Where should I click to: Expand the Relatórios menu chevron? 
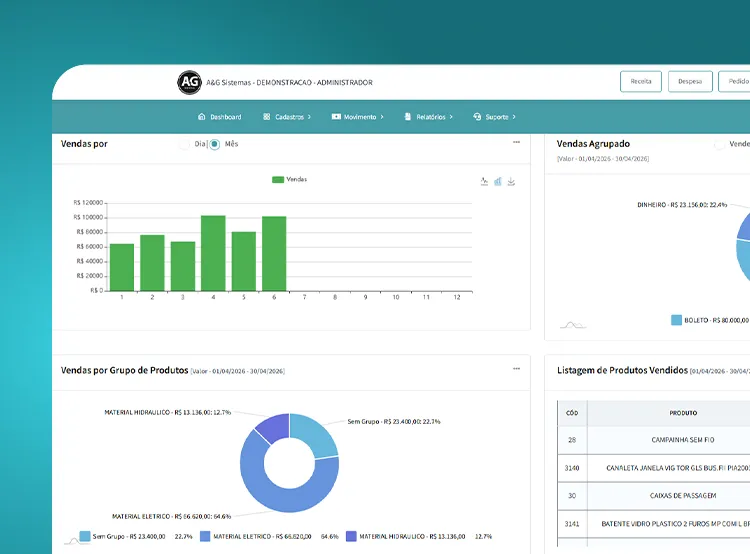[x=451, y=117]
